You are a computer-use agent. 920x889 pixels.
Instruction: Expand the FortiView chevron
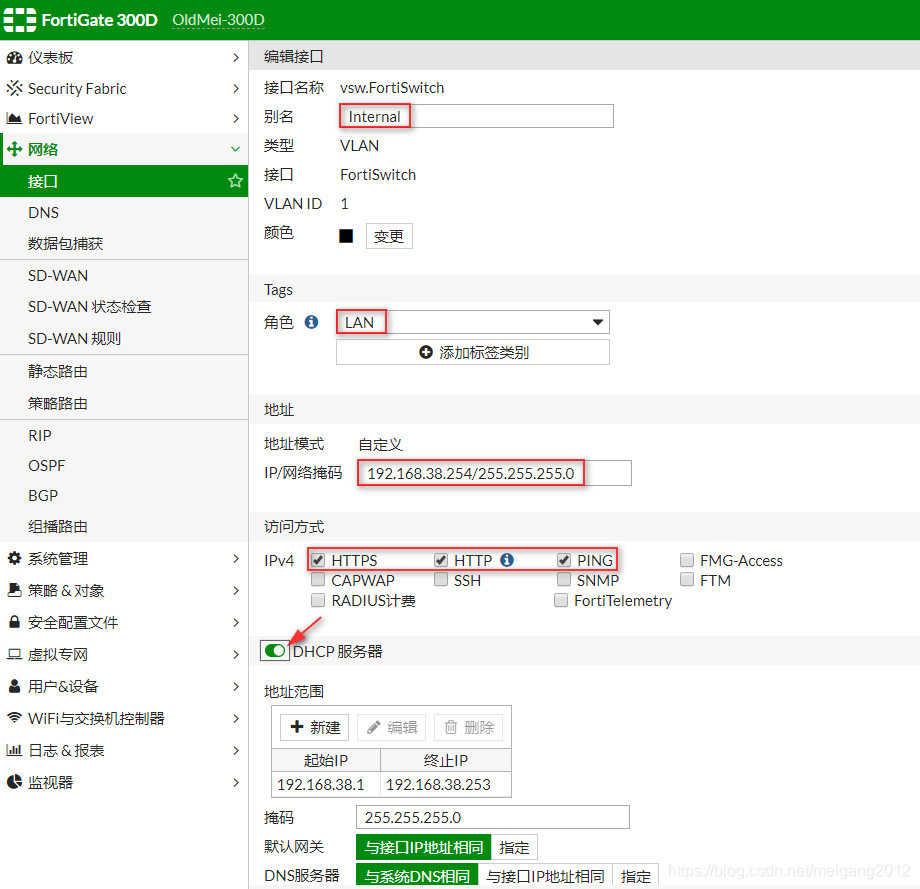pyautogui.click(x=235, y=119)
